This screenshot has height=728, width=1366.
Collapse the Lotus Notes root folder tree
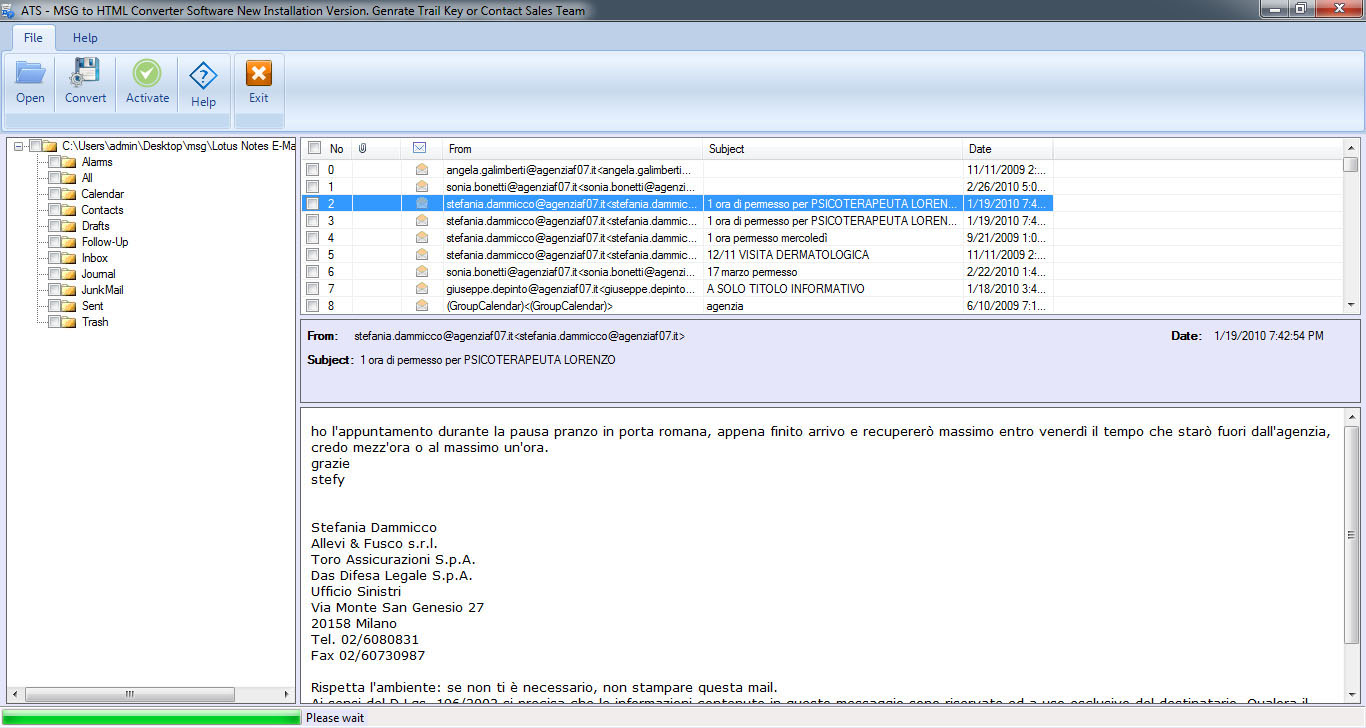pos(20,146)
